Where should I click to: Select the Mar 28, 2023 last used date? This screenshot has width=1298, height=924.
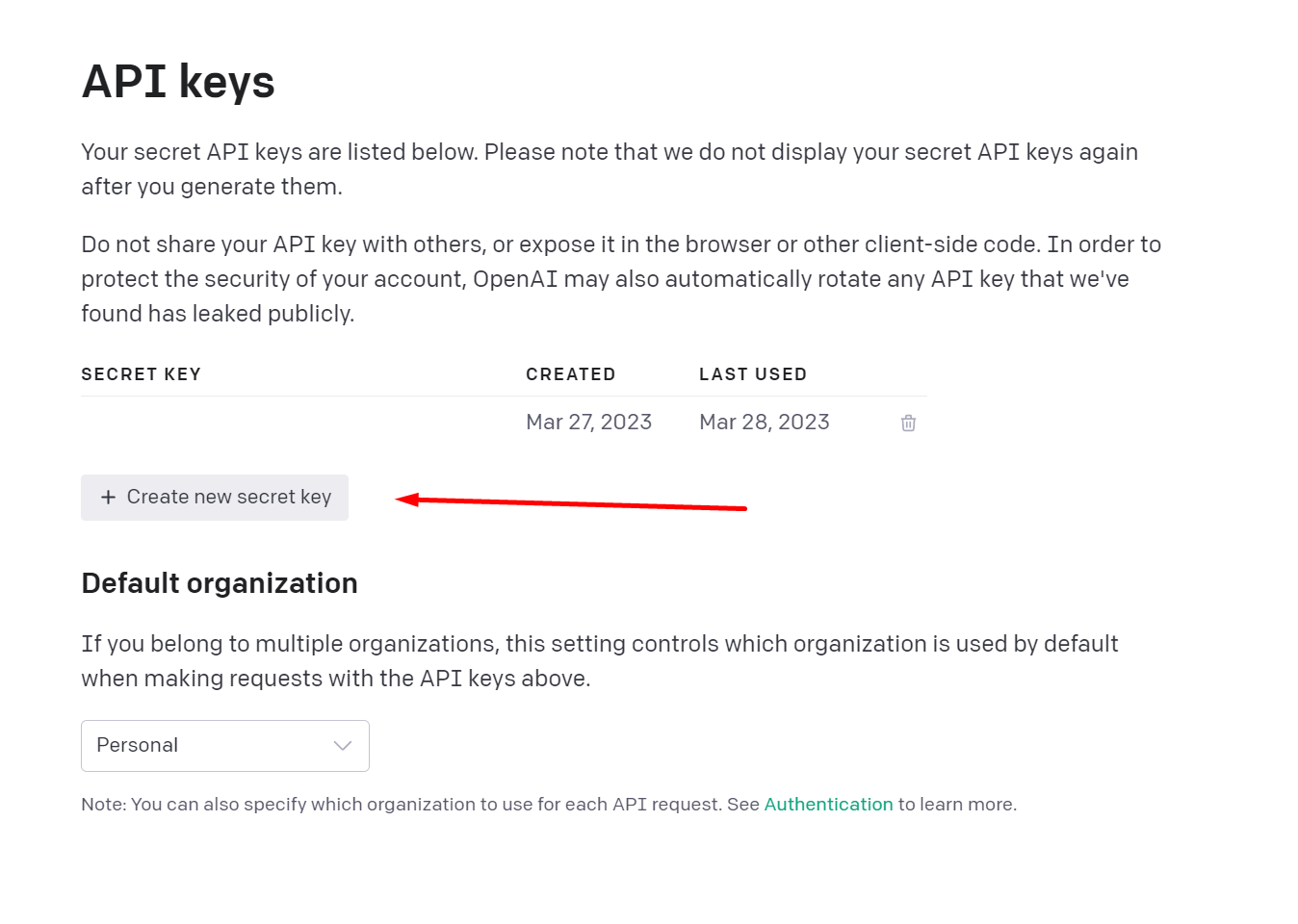click(764, 422)
